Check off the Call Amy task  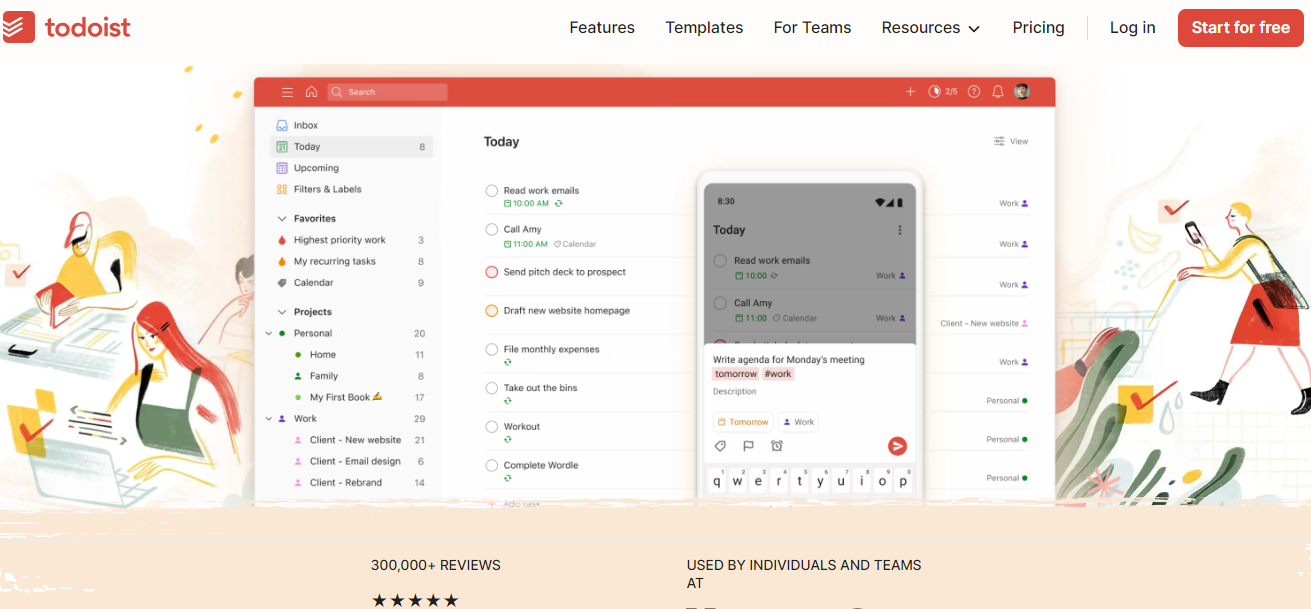pos(491,228)
